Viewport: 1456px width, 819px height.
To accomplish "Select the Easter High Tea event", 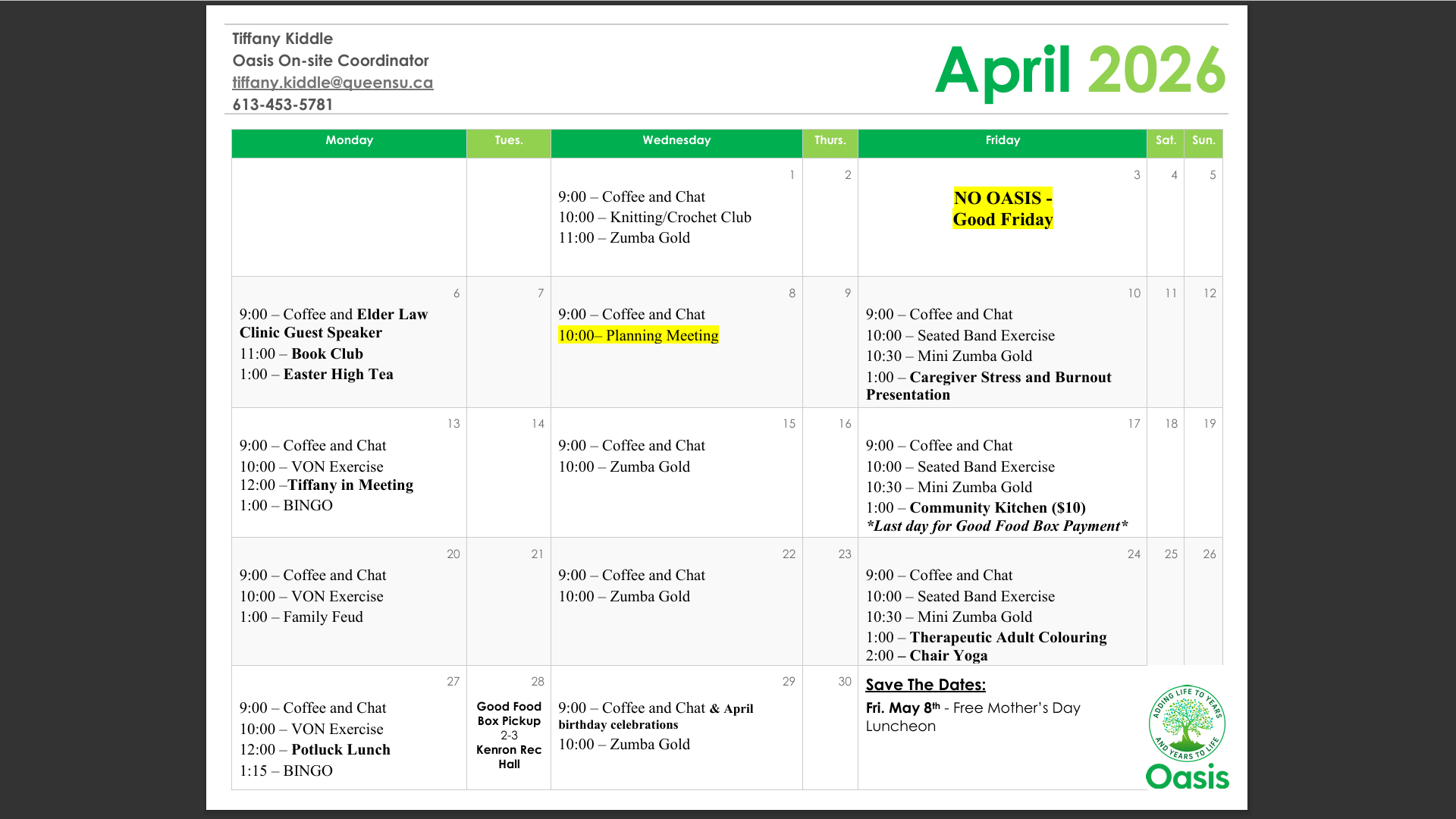I will pos(337,374).
